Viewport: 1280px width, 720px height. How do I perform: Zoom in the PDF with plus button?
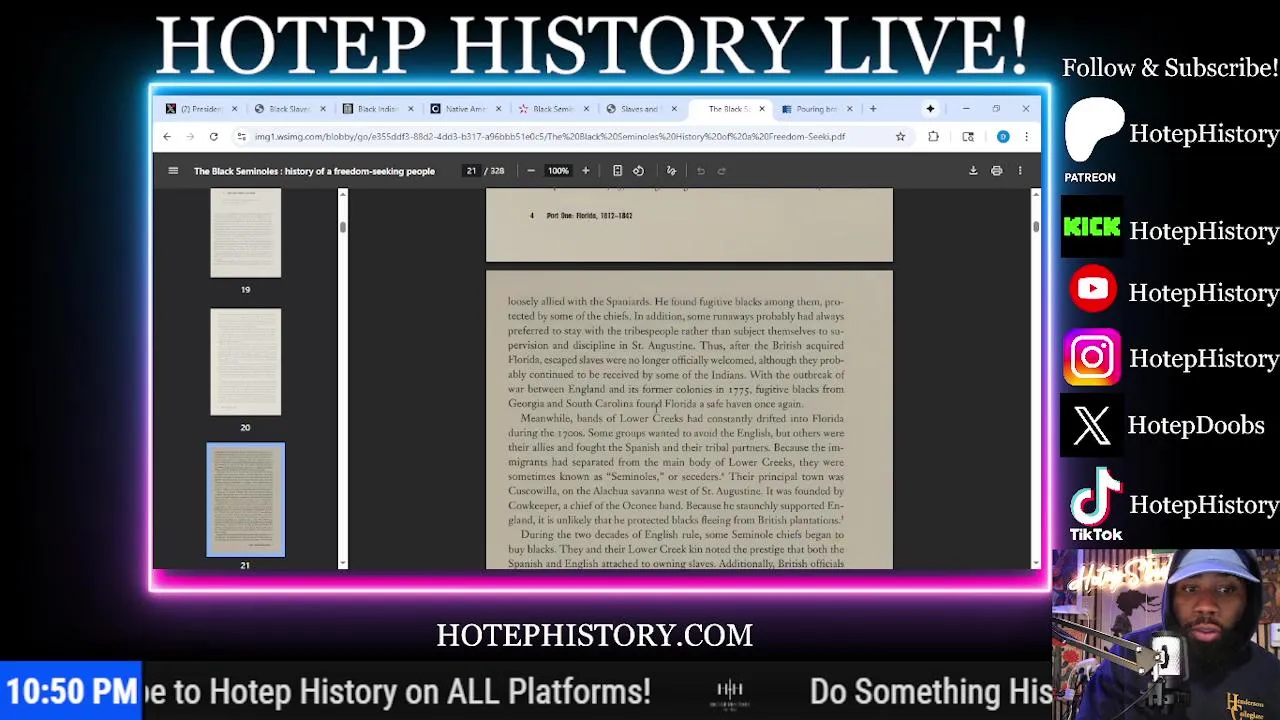point(586,171)
